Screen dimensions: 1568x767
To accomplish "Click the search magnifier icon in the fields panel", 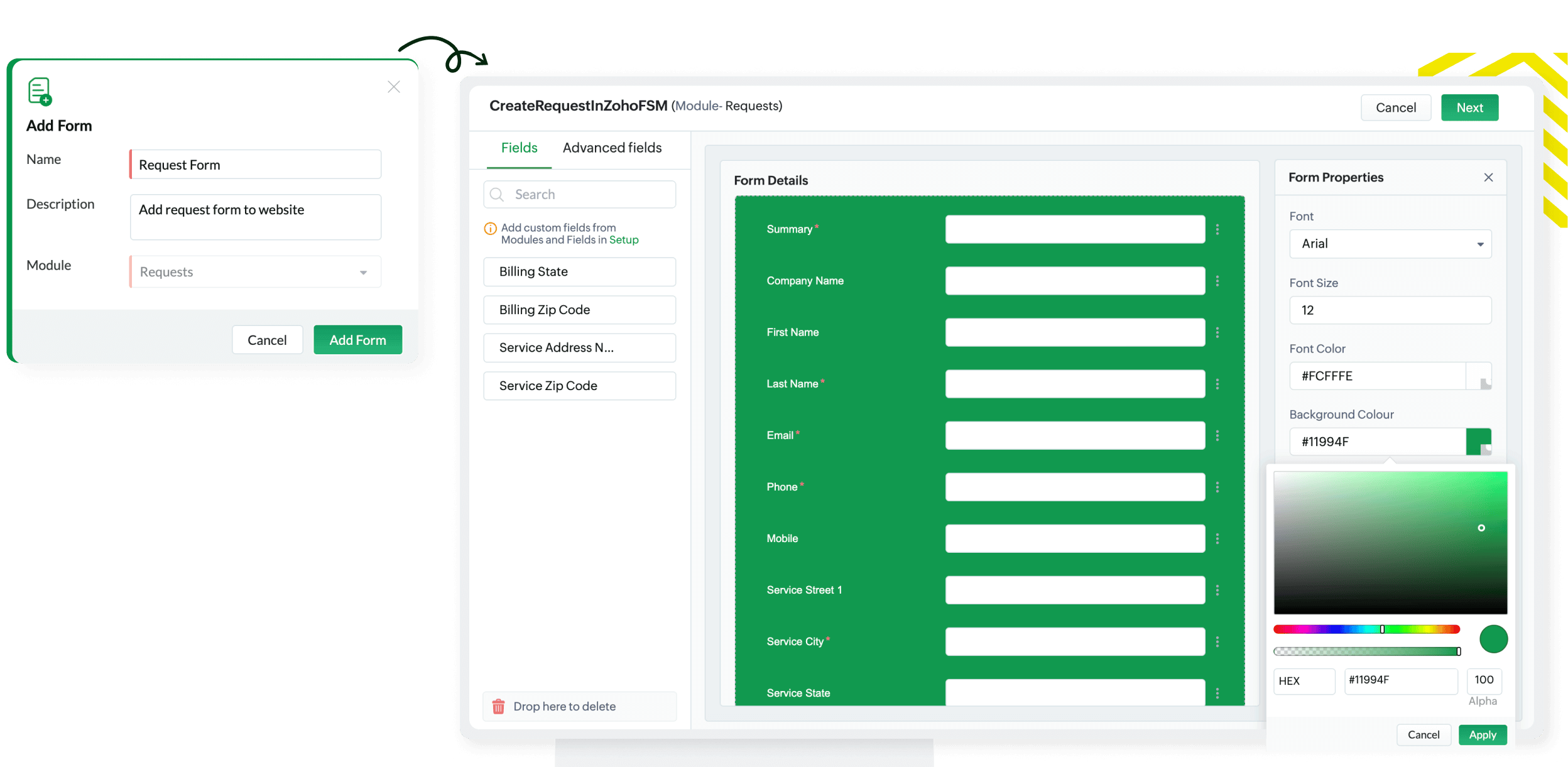I will 497,195.
